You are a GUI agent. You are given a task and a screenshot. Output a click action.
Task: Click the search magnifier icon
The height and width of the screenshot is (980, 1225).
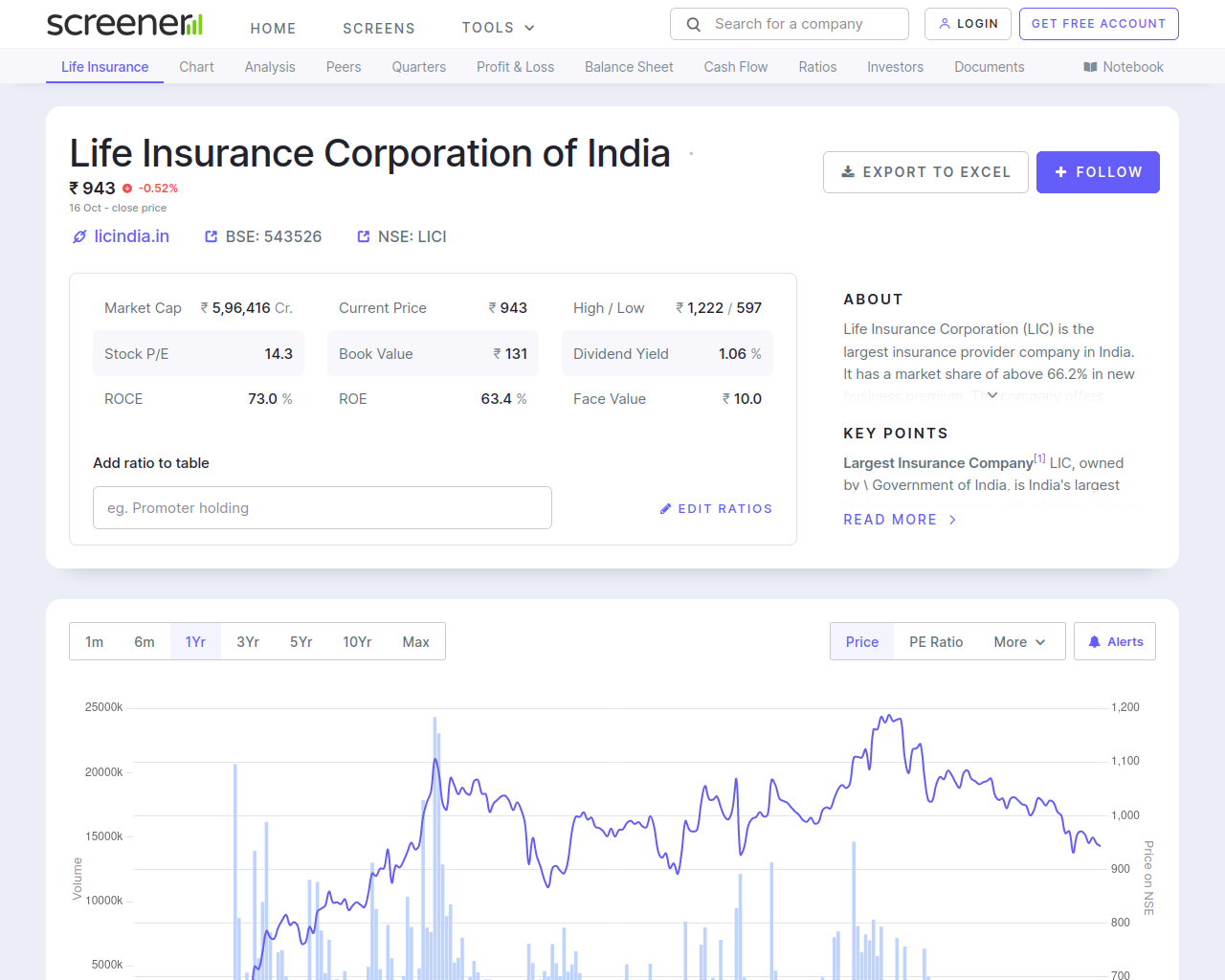[694, 24]
